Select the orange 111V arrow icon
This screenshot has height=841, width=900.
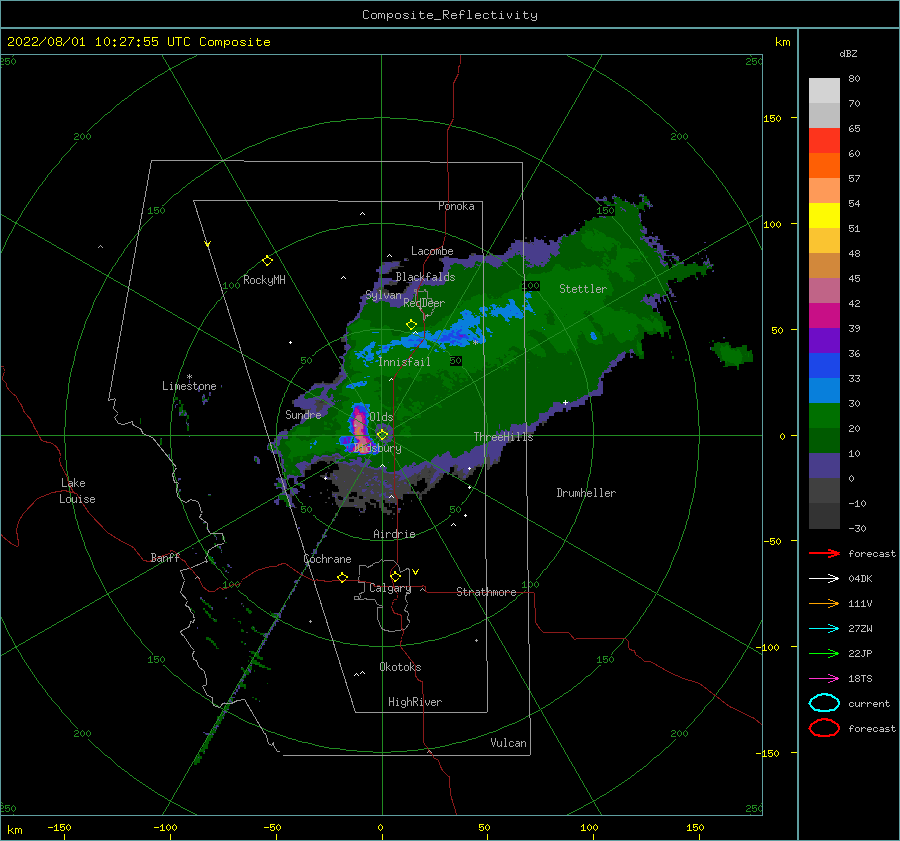pos(824,603)
